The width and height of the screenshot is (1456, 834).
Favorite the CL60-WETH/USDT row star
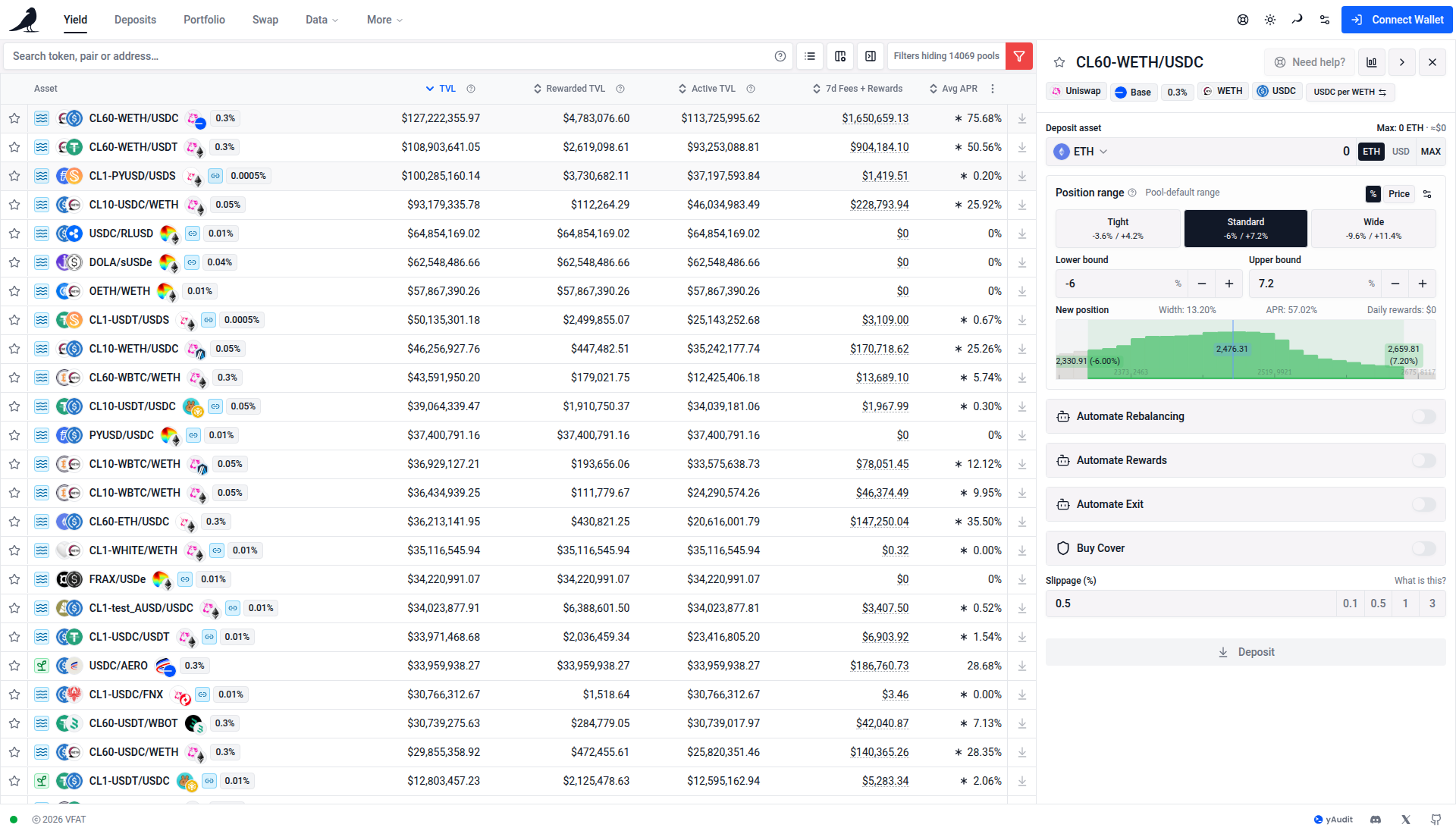(x=14, y=147)
